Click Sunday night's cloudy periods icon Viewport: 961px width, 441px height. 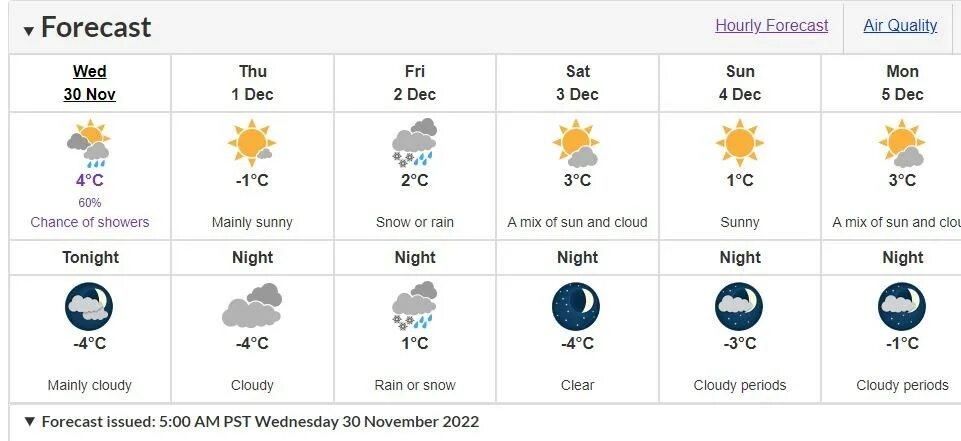pyautogui.click(x=739, y=306)
